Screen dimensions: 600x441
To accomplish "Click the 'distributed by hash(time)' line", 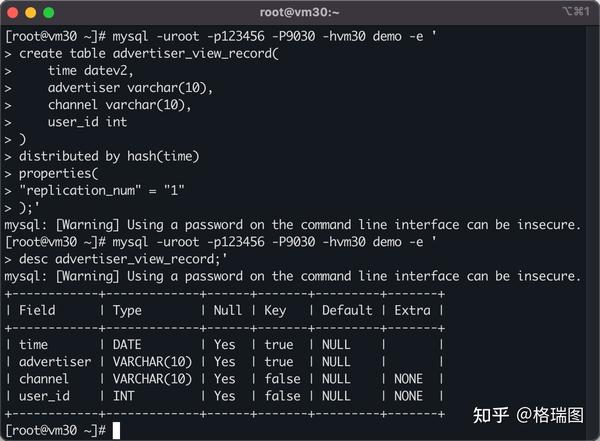I will tap(110, 156).
